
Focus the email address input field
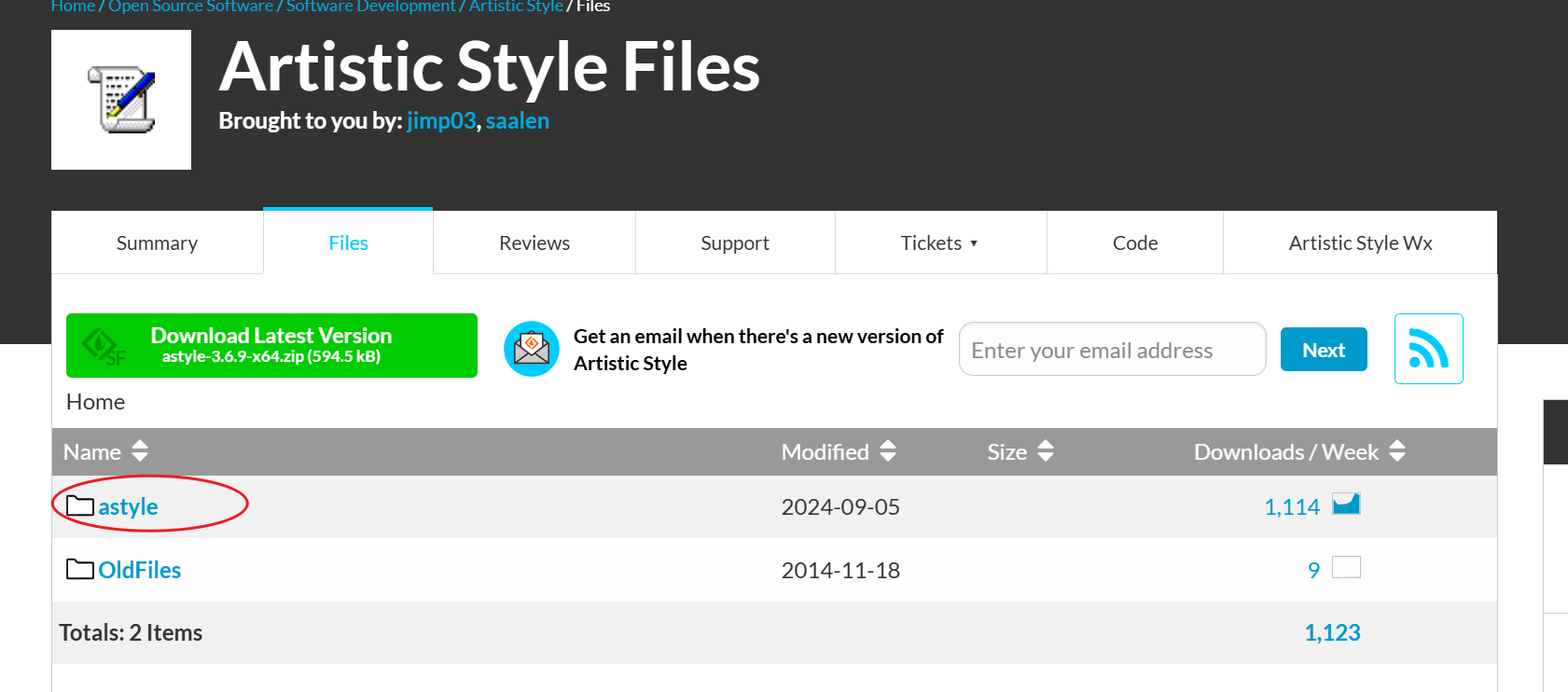(x=1112, y=349)
